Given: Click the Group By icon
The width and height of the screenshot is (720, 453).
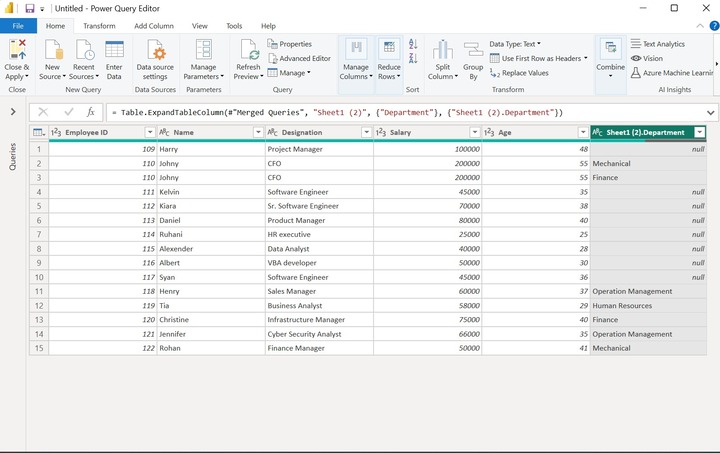Looking at the screenshot, I should click(473, 50).
